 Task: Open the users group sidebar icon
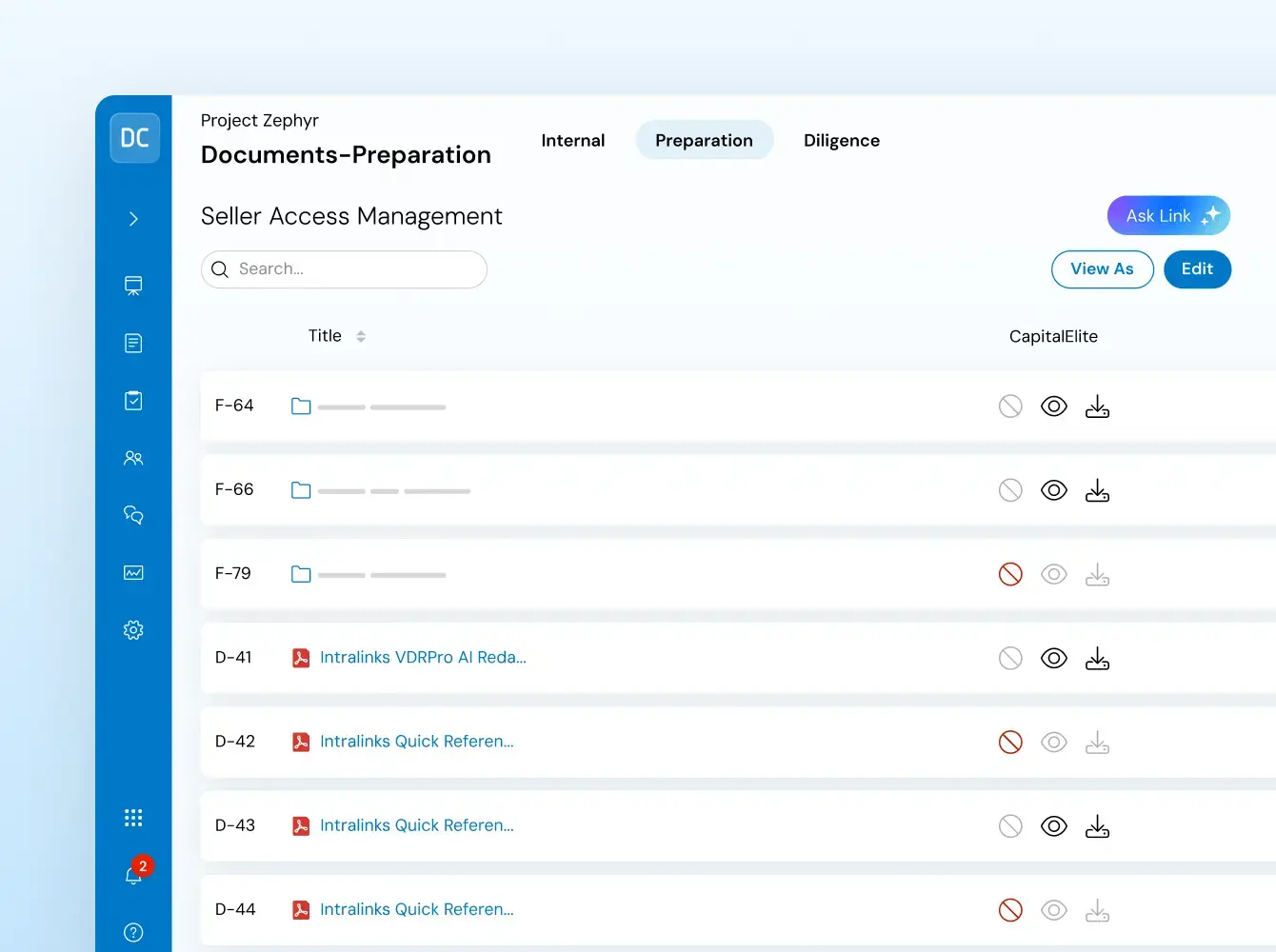(x=133, y=458)
